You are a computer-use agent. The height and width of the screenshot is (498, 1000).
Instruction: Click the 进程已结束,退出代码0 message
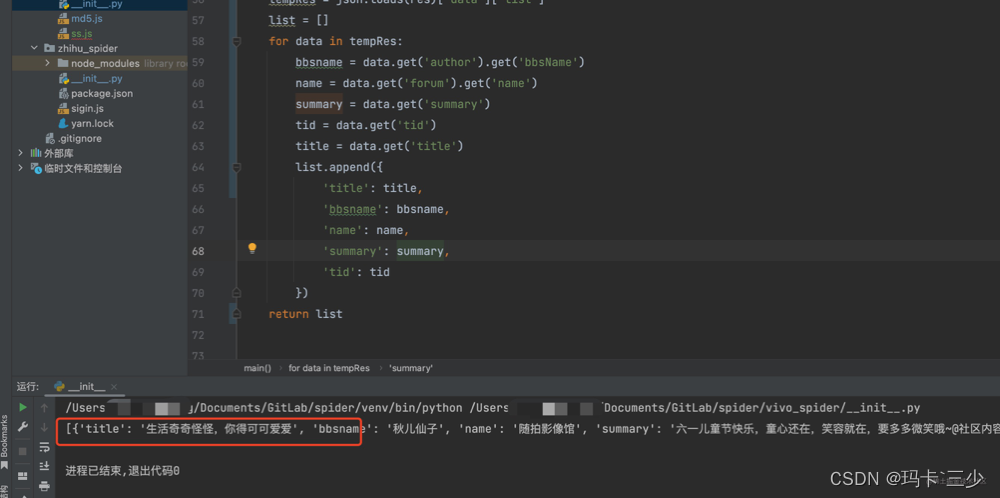(x=122, y=471)
